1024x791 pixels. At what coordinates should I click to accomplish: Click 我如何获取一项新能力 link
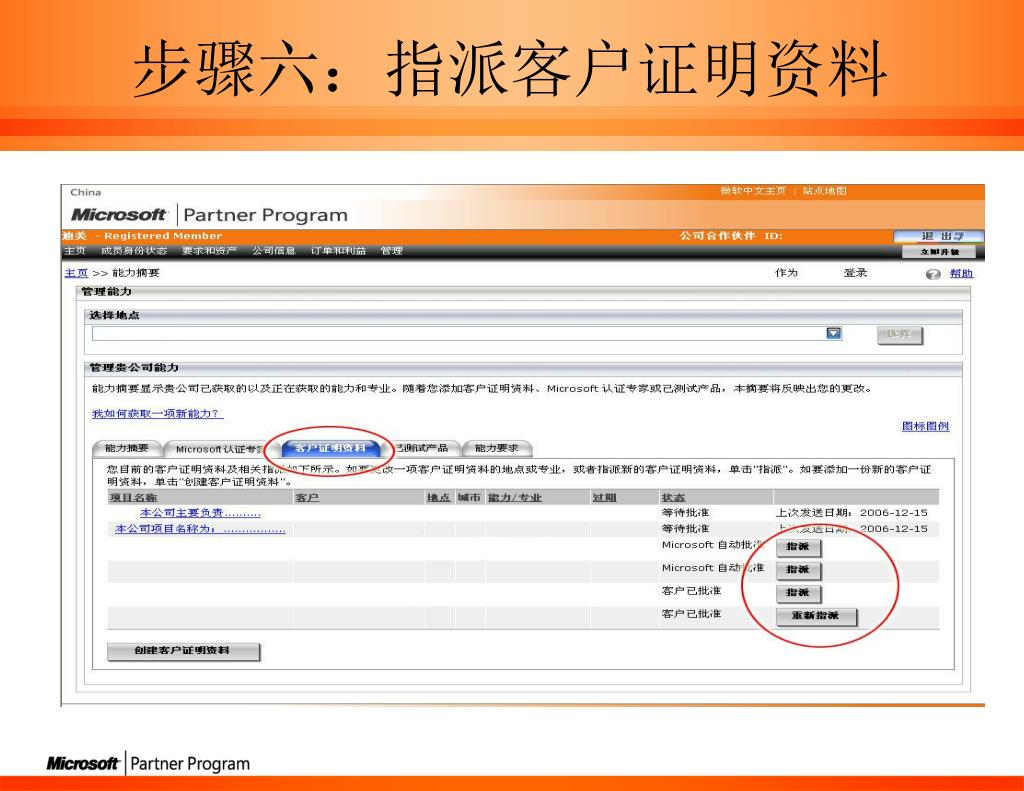point(157,413)
